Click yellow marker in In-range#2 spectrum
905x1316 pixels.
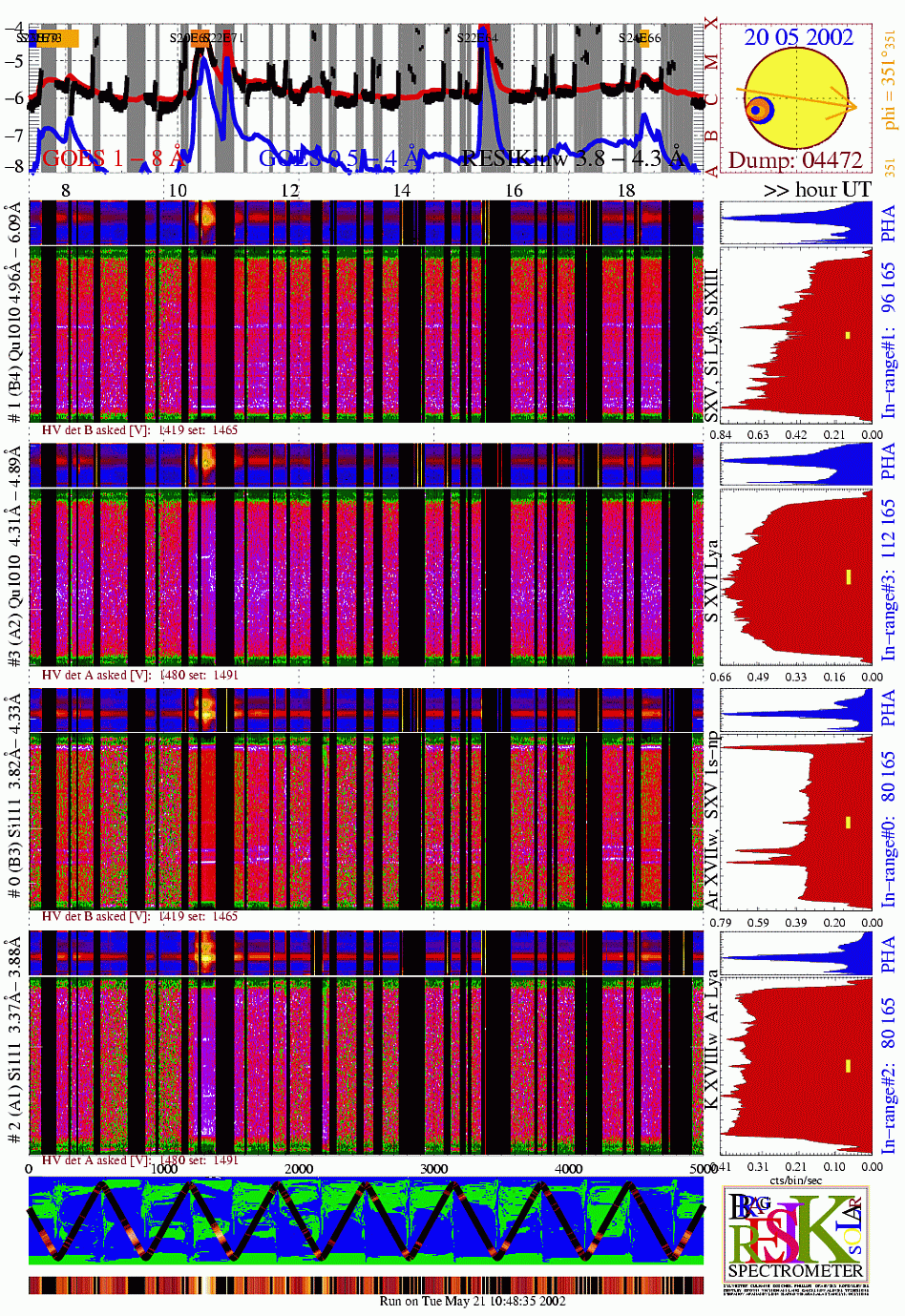coord(847,1065)
